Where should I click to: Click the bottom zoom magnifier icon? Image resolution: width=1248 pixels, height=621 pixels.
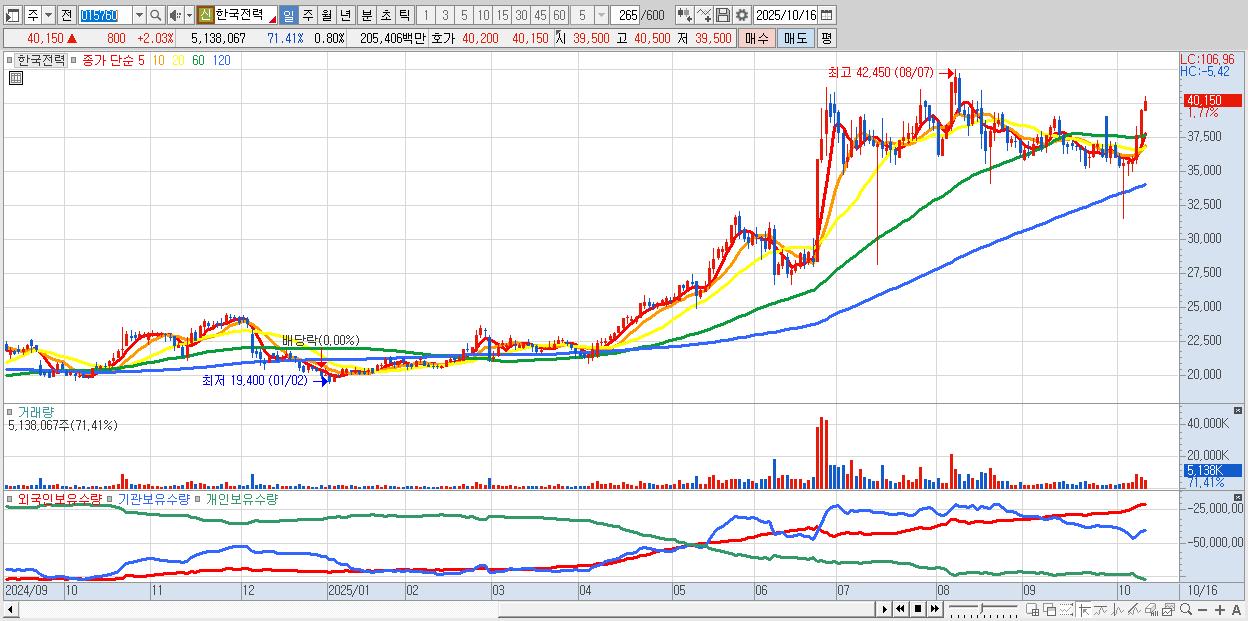click(x=1186, y=609)
